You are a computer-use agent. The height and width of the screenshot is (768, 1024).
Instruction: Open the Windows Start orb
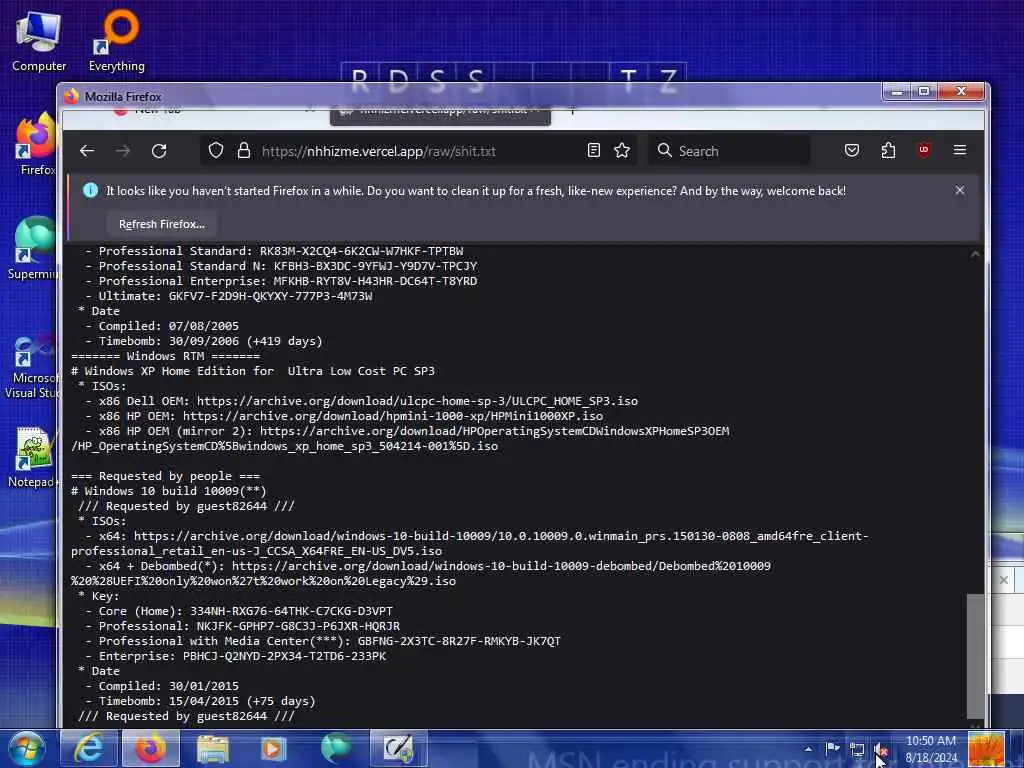point(27,748)
